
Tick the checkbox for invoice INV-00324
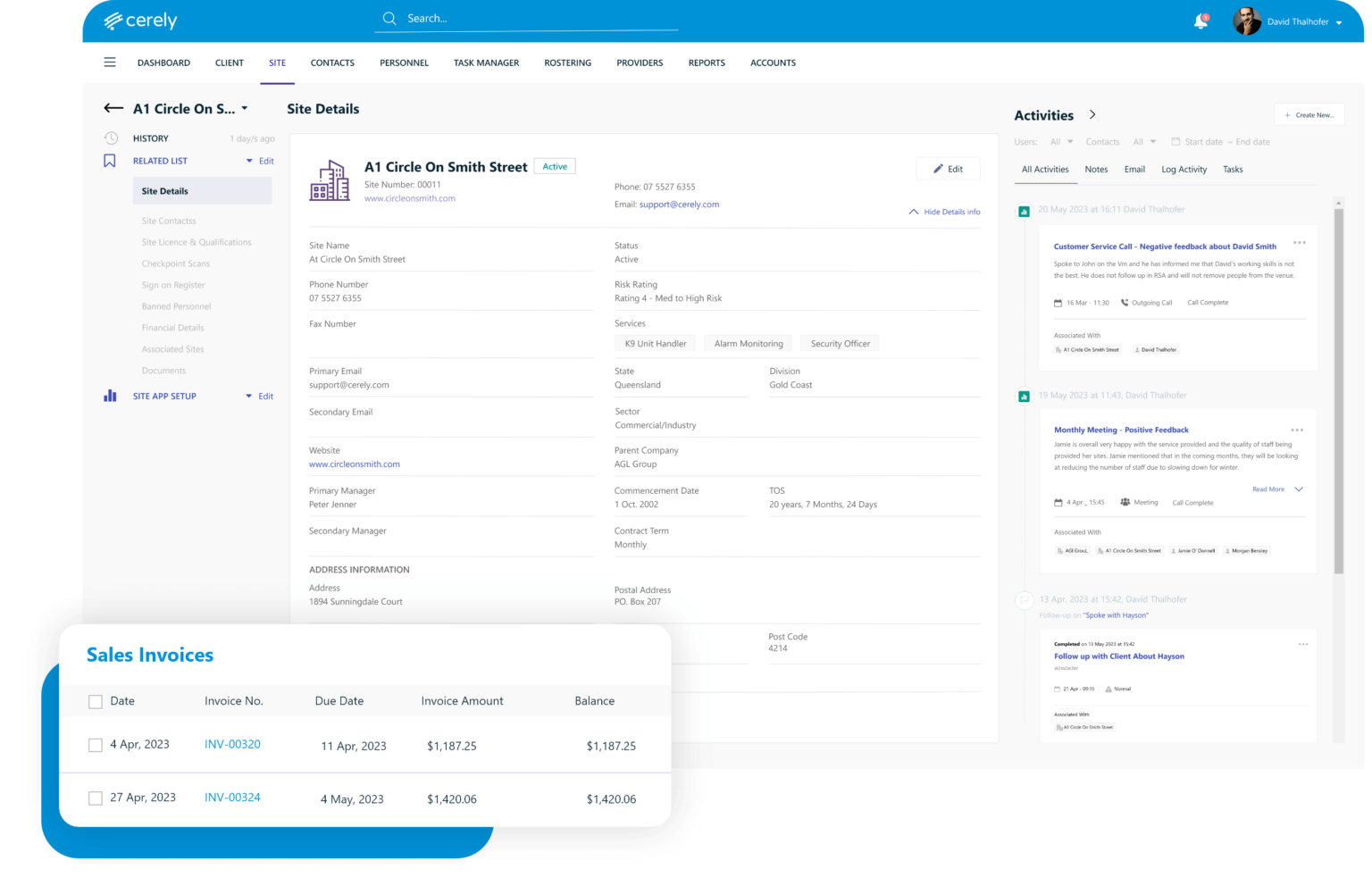click(x=96, y=798)
